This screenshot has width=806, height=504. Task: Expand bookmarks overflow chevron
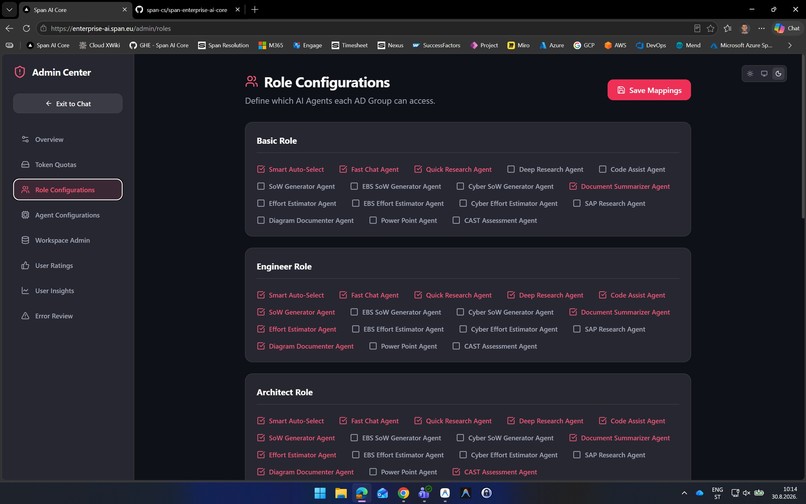[790, 45]
